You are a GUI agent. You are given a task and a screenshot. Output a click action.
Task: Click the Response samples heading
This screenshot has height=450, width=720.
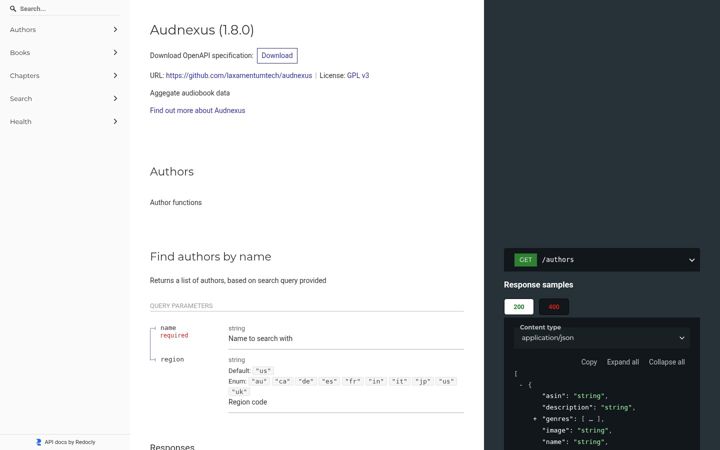[x=538, y=285]
